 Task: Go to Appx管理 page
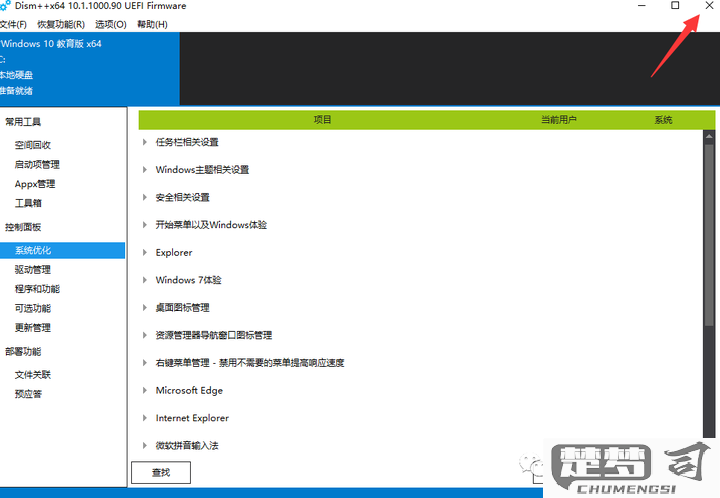[x=35, y=184]
